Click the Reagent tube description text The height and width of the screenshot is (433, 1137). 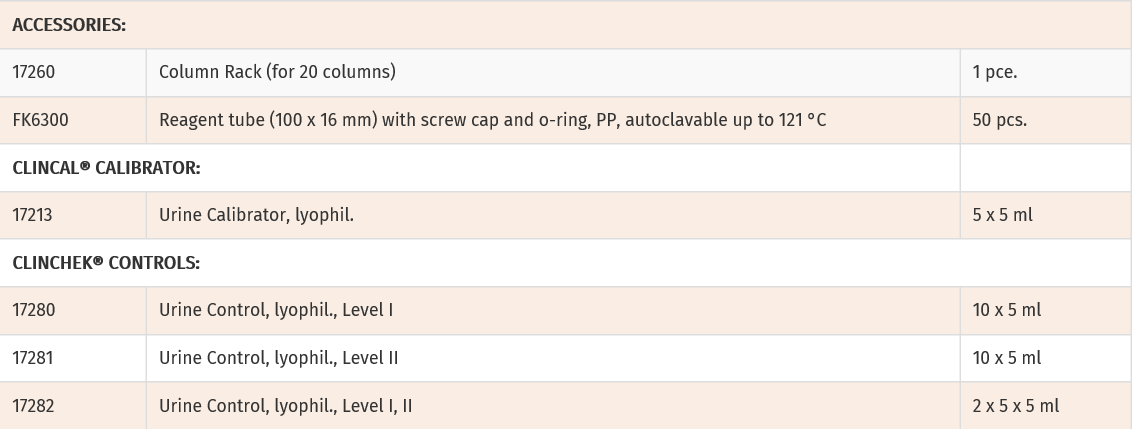(x=492, y=120)
